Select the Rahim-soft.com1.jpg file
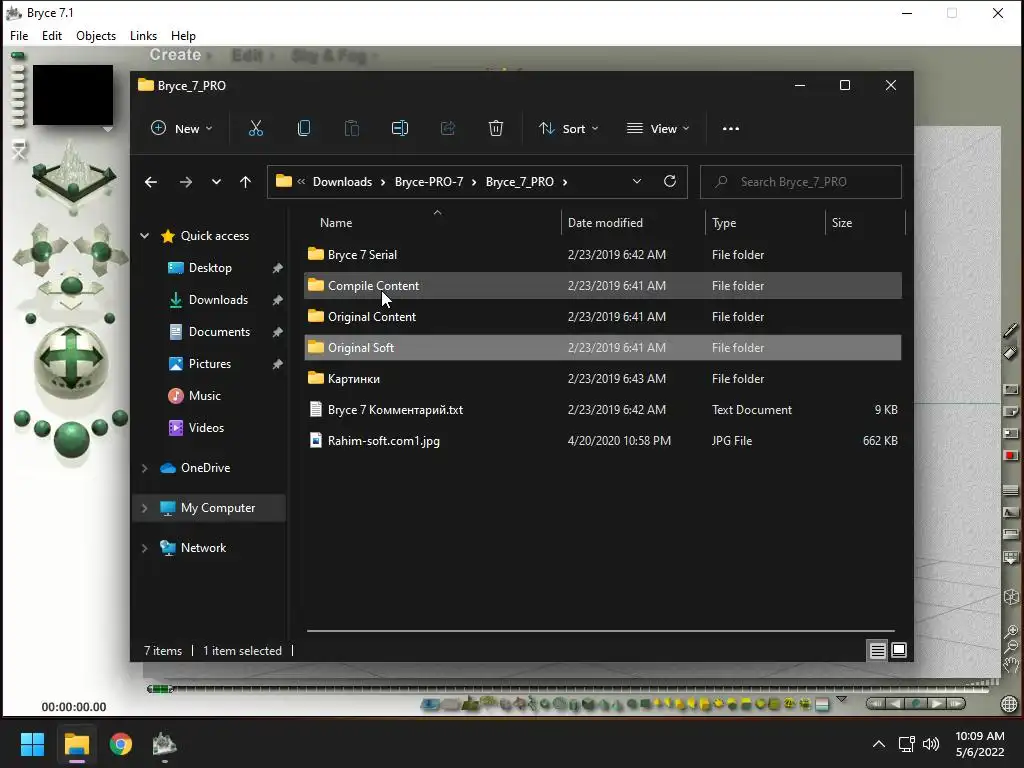The image size is (1024, 768). click(603, 441)
